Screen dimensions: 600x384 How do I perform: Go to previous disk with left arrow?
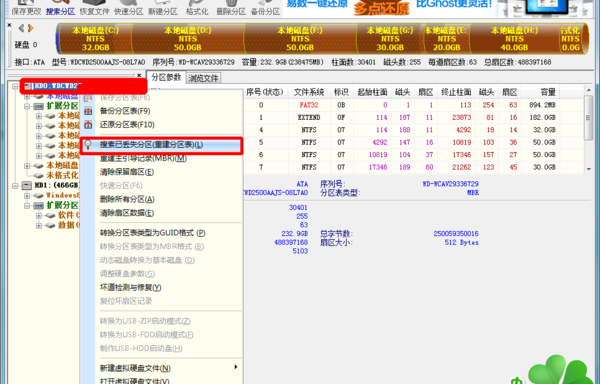21,28
